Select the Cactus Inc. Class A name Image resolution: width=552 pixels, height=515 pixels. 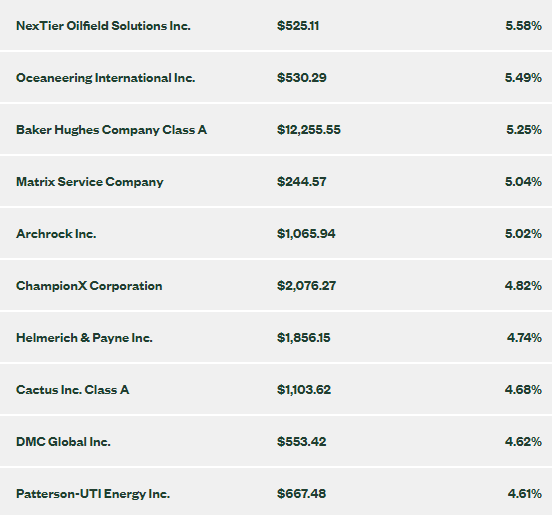(73, 390)
